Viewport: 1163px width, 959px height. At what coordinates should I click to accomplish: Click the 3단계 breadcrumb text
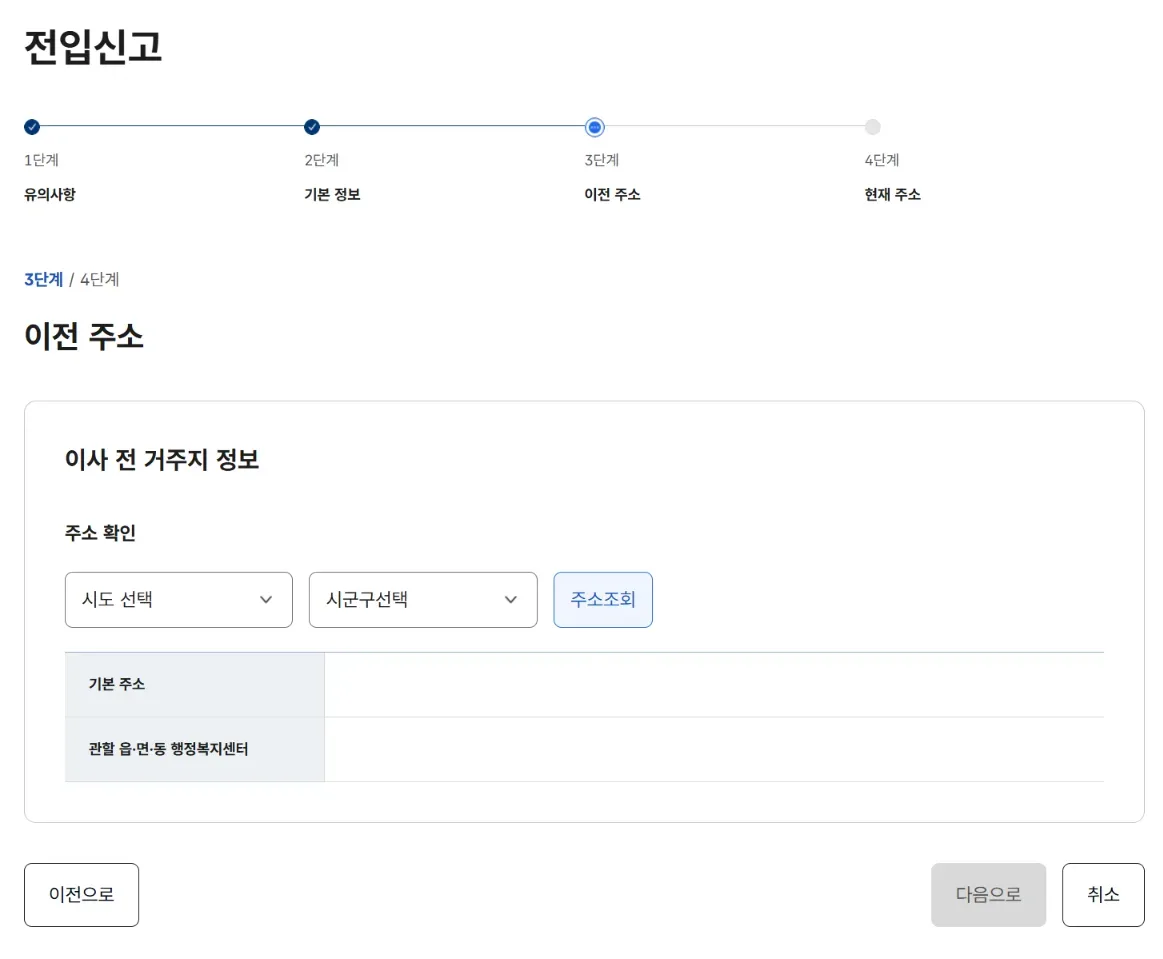pos(44,280)
